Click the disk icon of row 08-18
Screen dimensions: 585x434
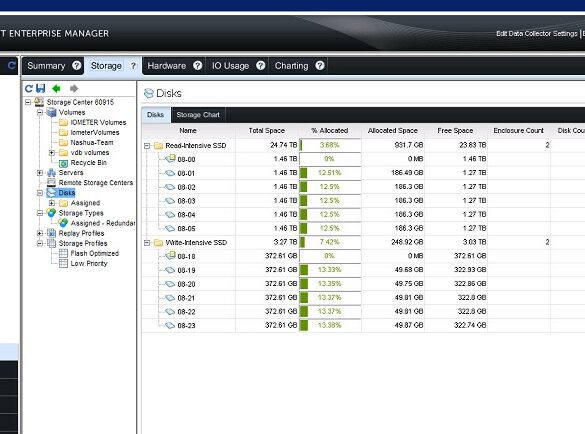[x=171, y=256]
